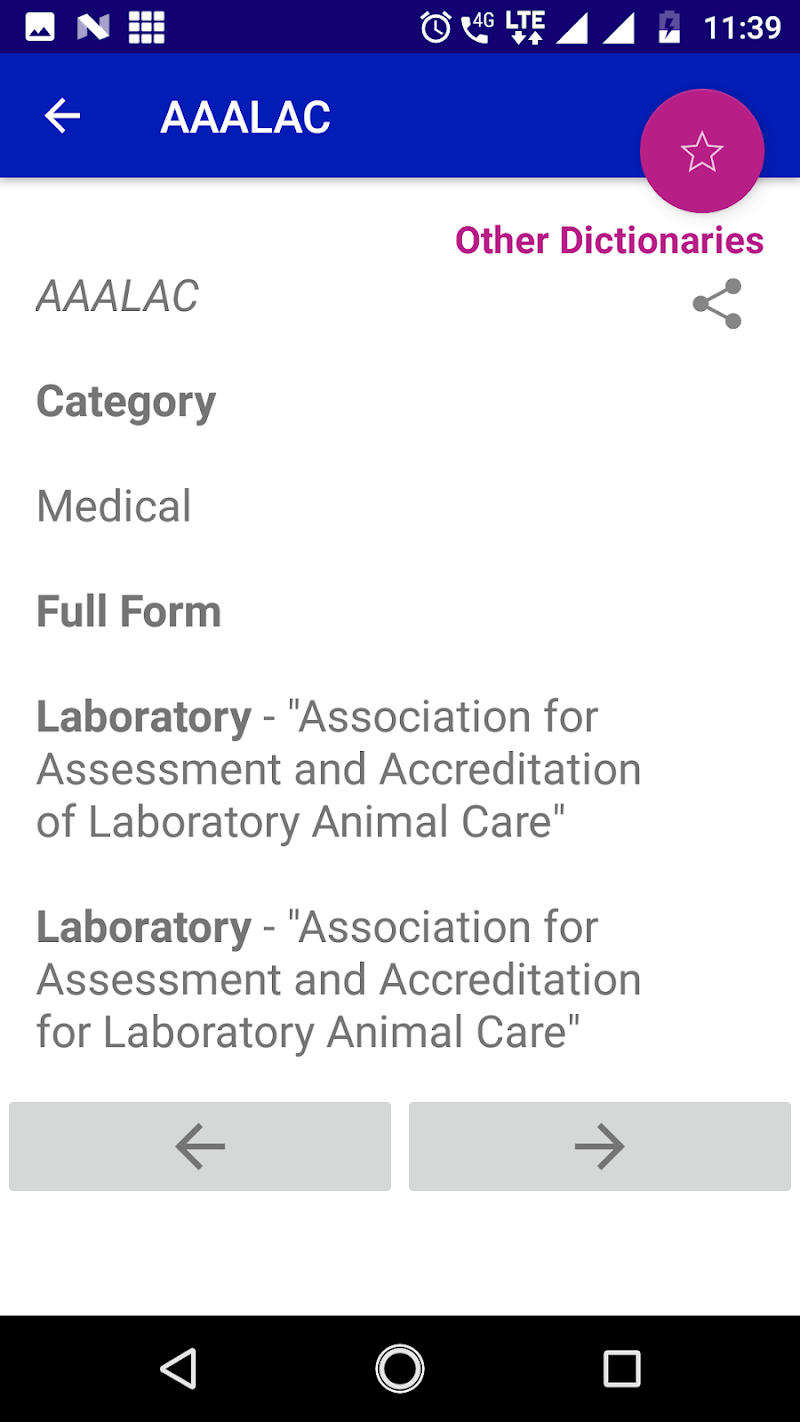This screenshot has height=1422, width=800.
Task: Go to the previous abbreviation entry
Action: click(200, 1146)
